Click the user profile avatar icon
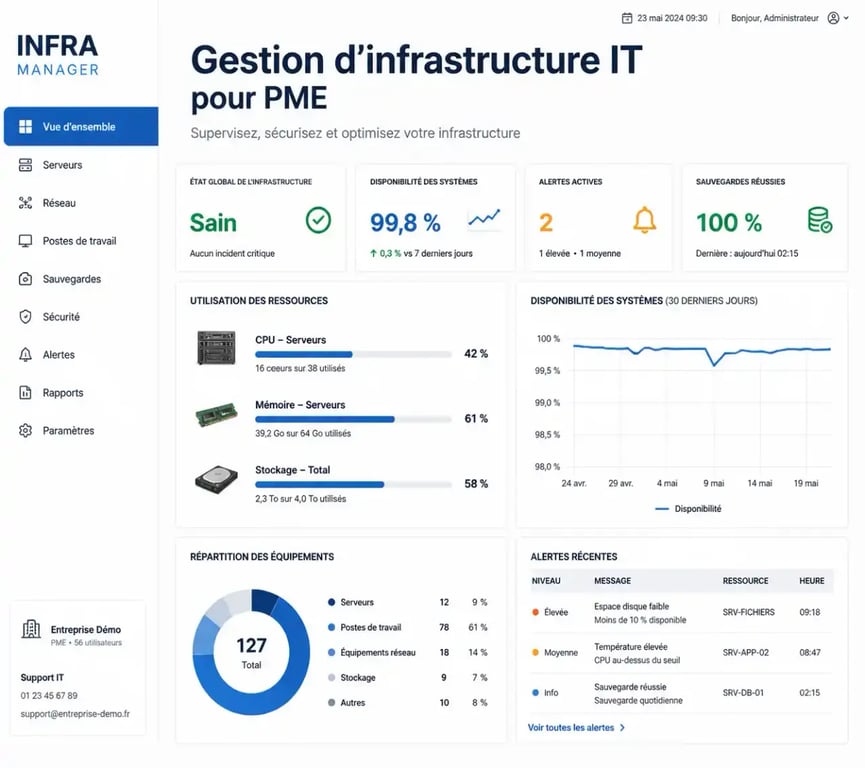The width and height of the screenshot is (865, 768). click(x=833, y=18)
